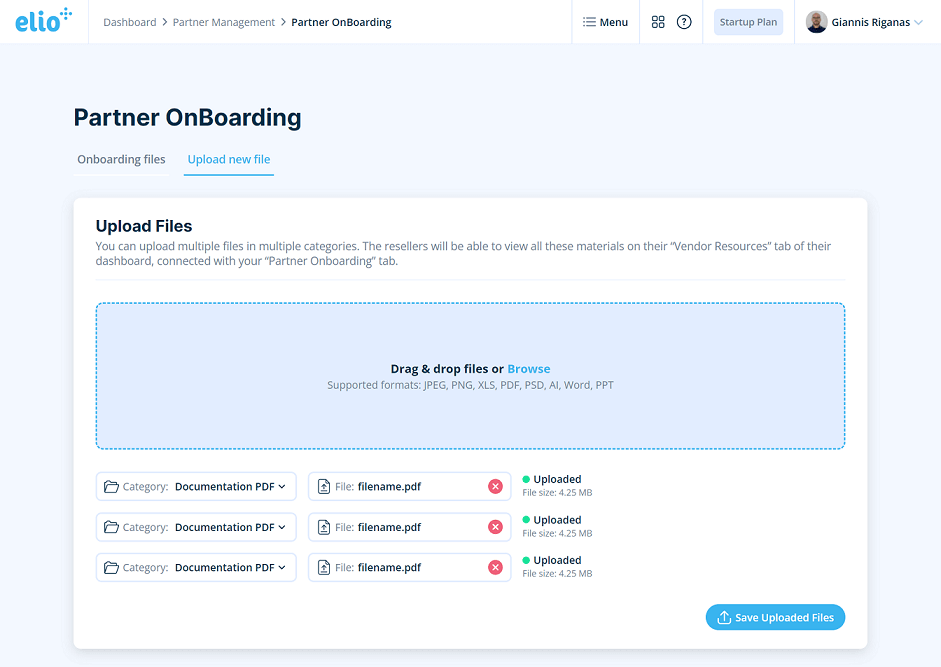Click the Browse link to upload files

pyautogui.click(x=528, y=368)
